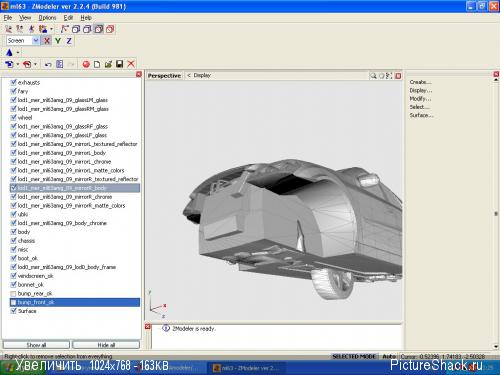The height and width of the screenshot is (375, 500).
Task: Open dropdown arrow beside blue cone icon
Action: point(18,53)
